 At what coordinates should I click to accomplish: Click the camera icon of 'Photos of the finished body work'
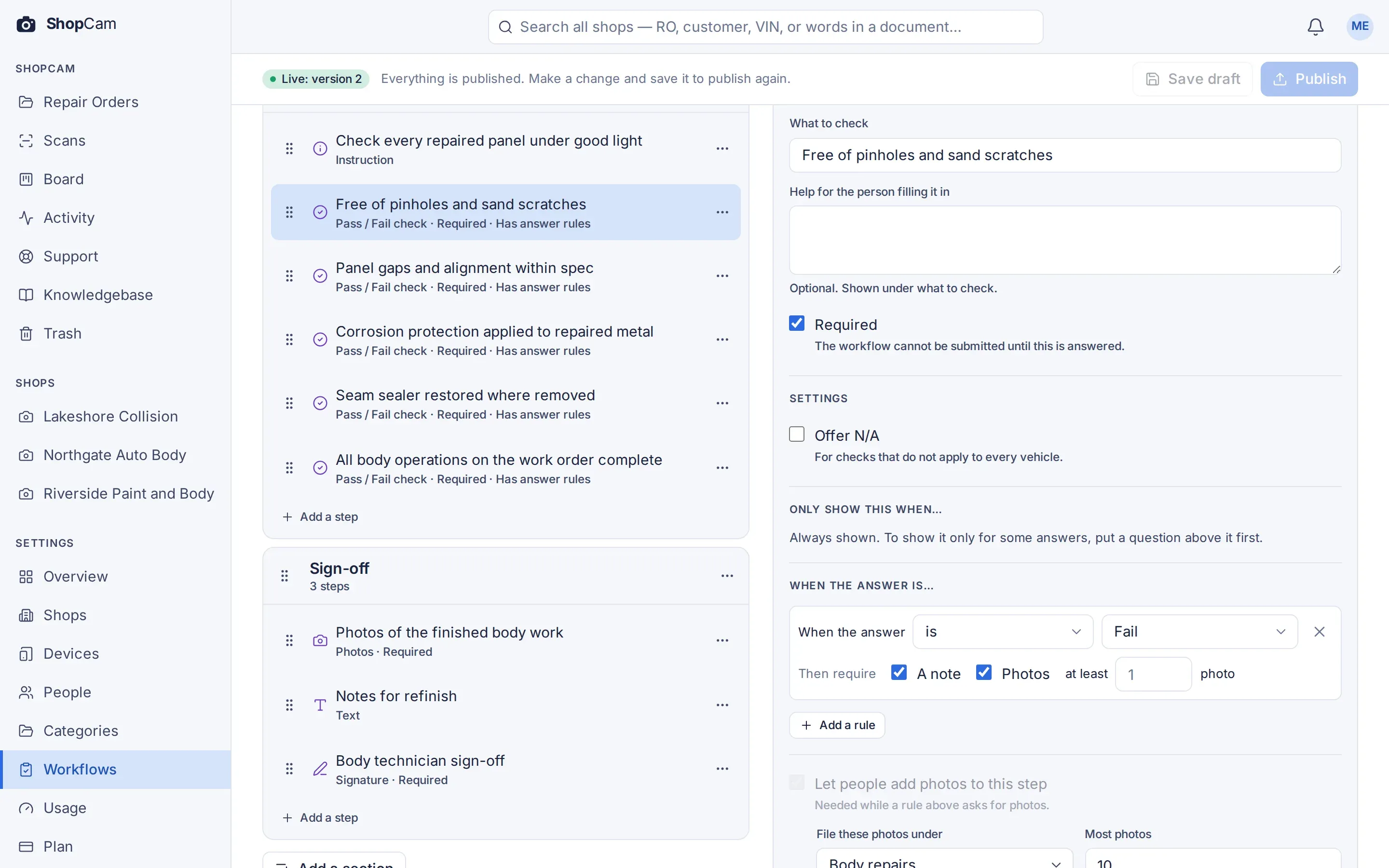click(x=320, y=641)
